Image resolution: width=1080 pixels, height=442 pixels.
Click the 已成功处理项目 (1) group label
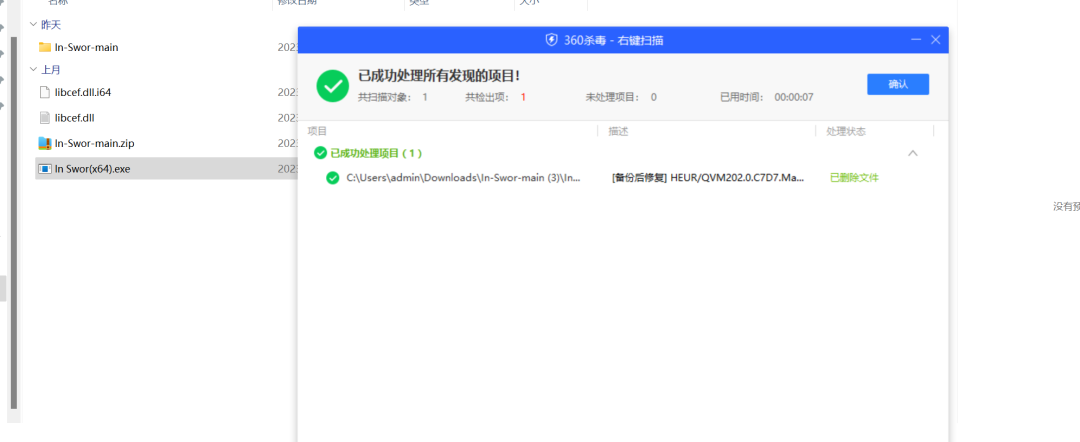coord(376,153)
